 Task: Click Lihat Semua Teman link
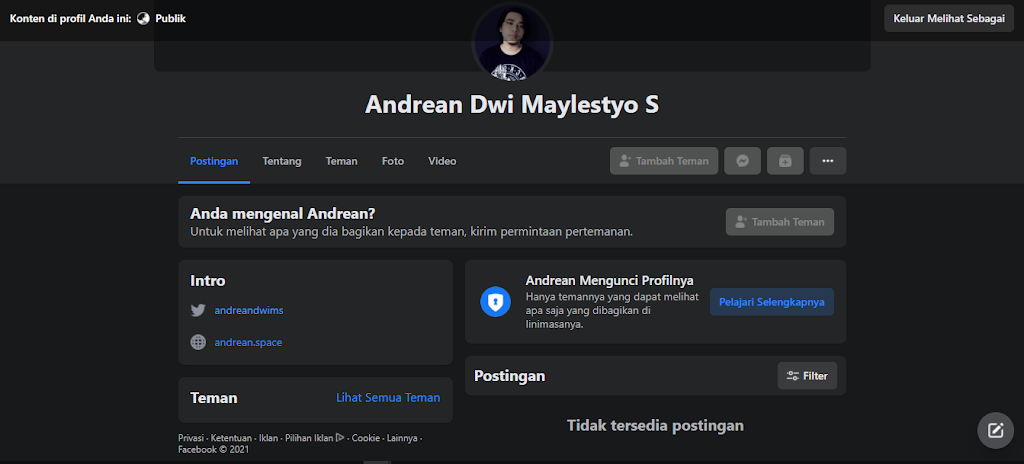(388, 397)
